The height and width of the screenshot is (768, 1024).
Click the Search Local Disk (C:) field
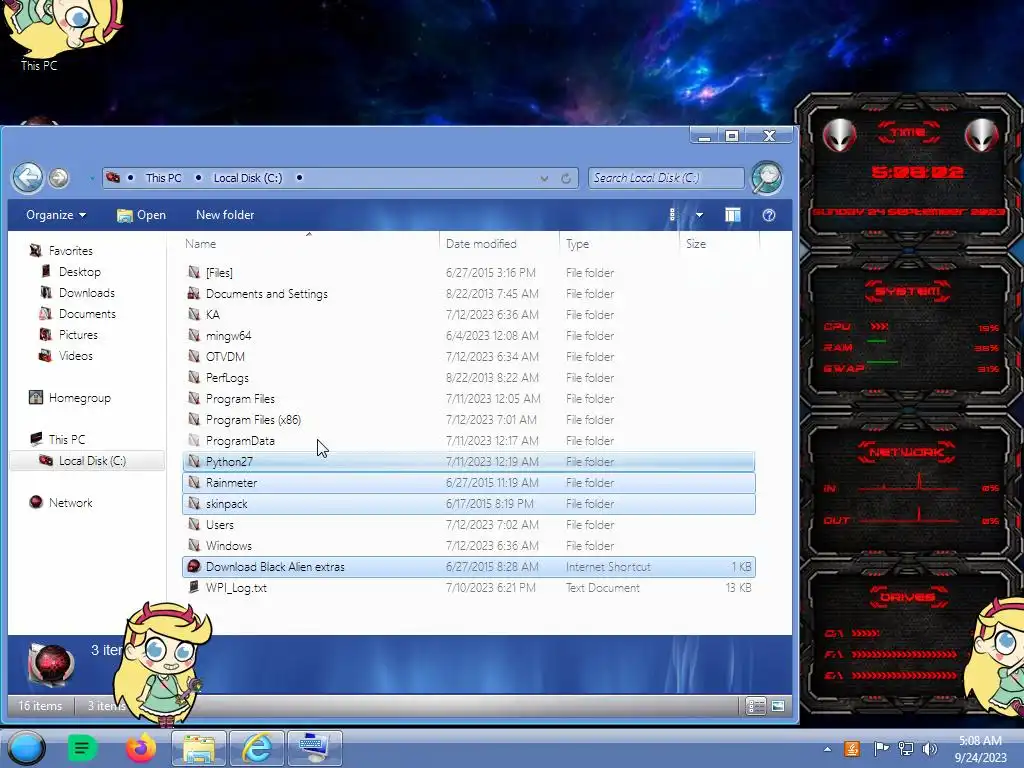(665, 178)
